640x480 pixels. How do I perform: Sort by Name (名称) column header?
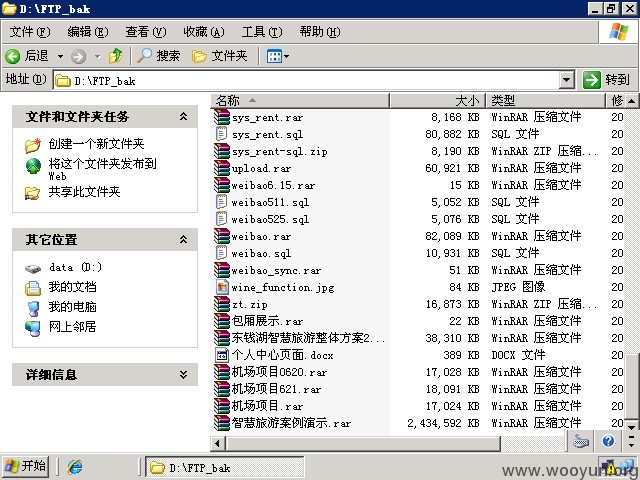pyautogui.click(x=300, y=100)
